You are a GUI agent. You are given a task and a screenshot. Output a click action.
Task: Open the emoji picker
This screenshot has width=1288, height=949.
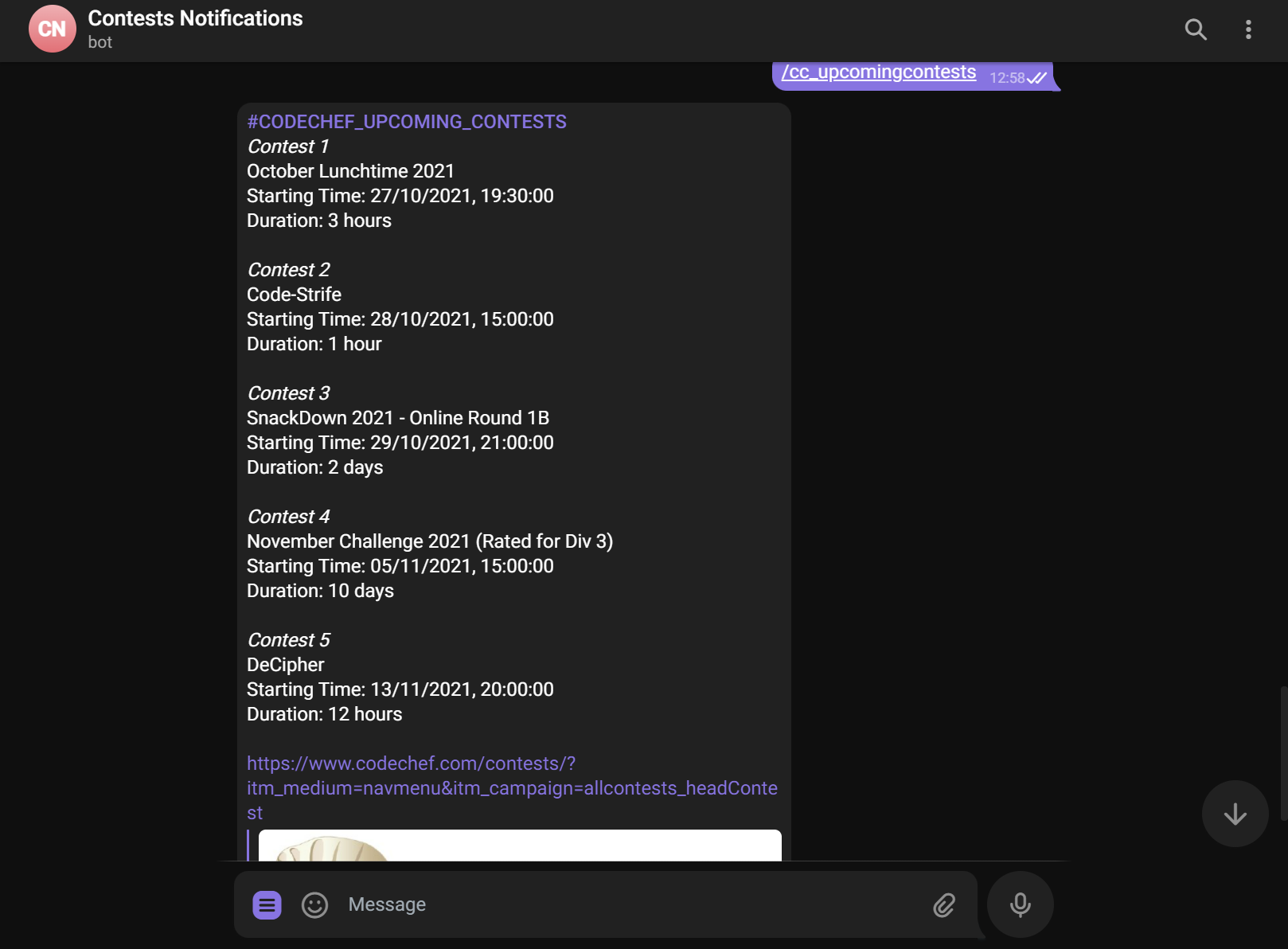[x=315, y=904]
